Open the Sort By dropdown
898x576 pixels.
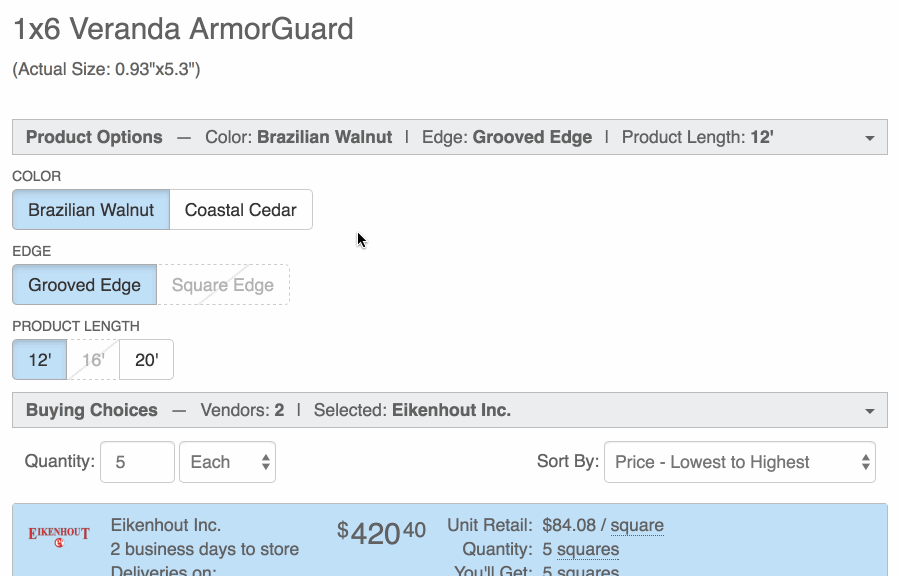pyautogui.click(x=739, y=462)
